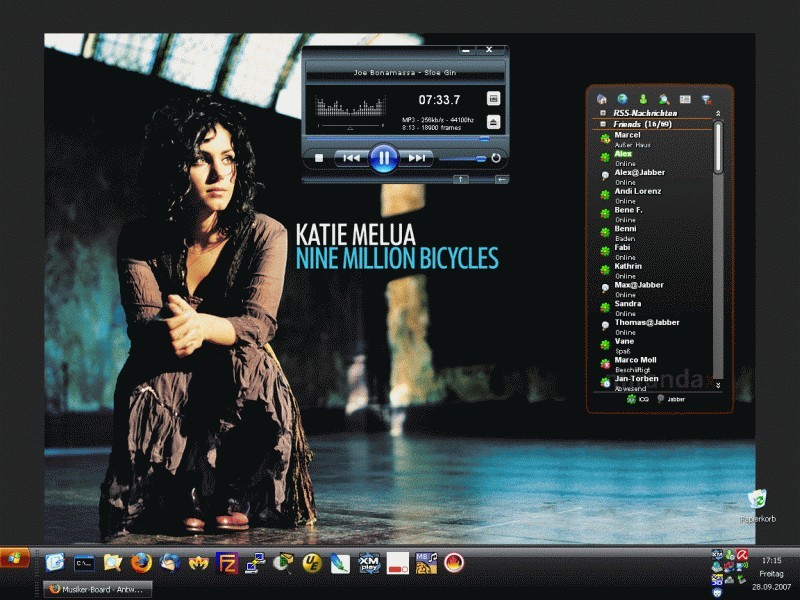Click the contact list vertical scrollbar thumb
Viewport: 800px width, 600px height.
click(x=718, y=147)
